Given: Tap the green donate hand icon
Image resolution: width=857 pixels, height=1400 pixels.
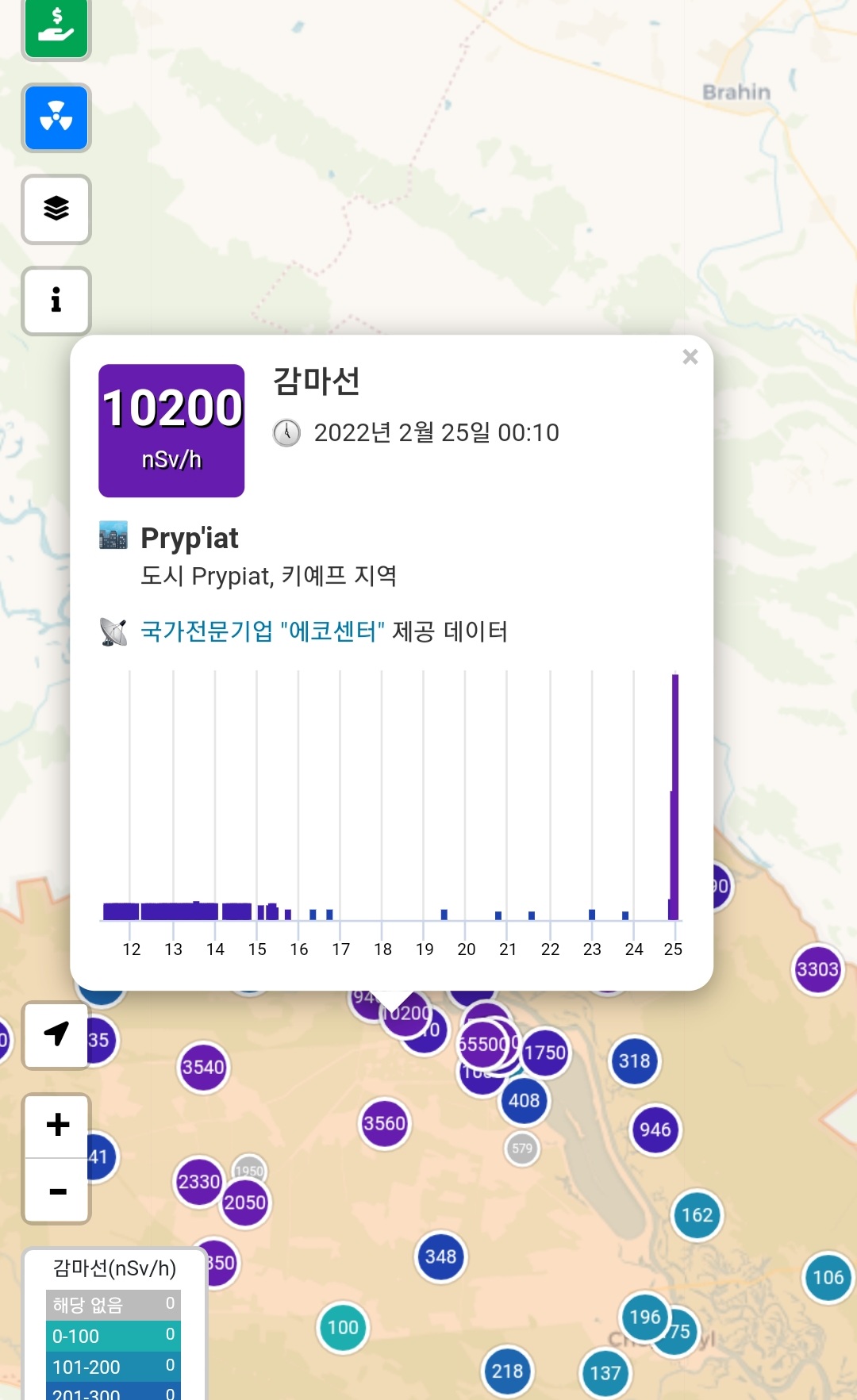Looking at the screenshot, I should 56,27.
